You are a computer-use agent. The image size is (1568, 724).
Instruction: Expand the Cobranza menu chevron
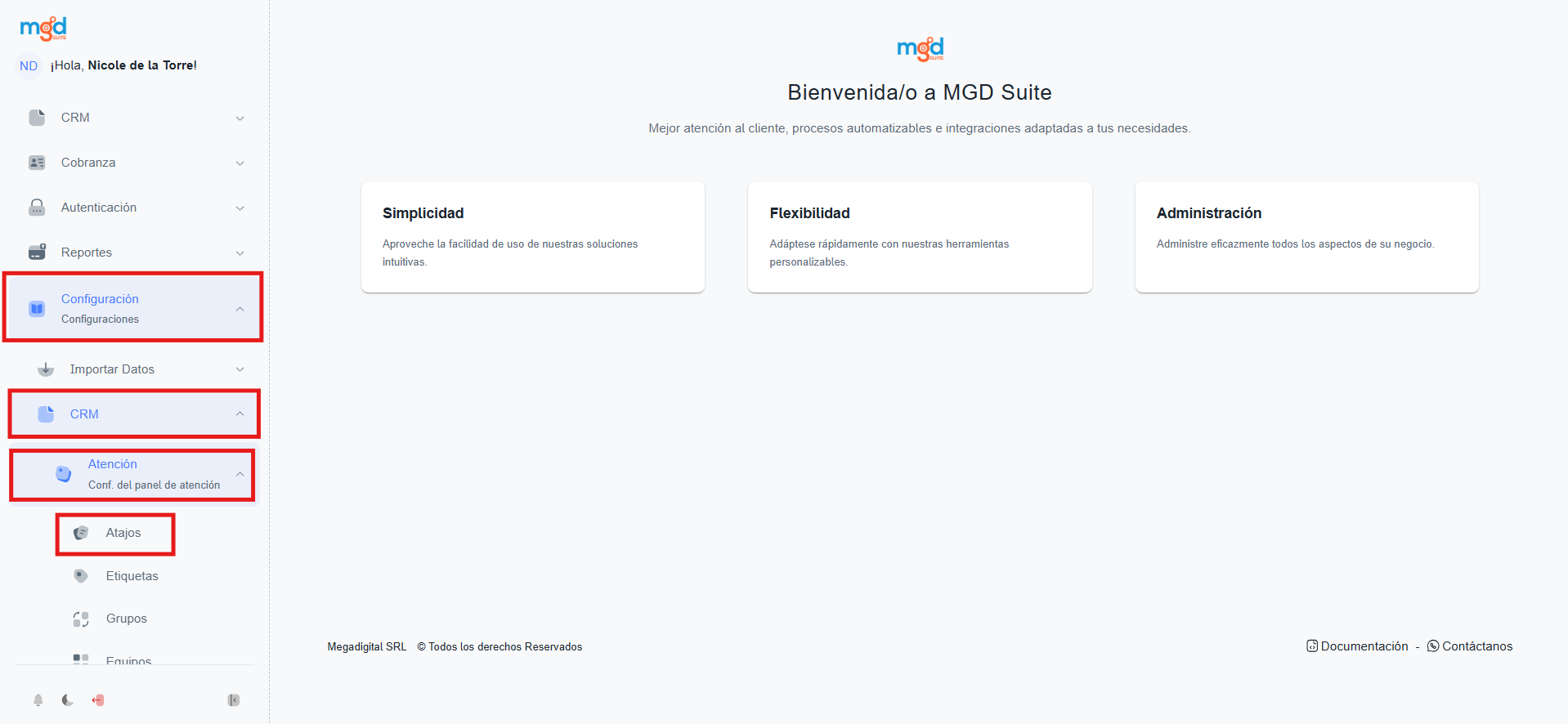click(240, 163)
